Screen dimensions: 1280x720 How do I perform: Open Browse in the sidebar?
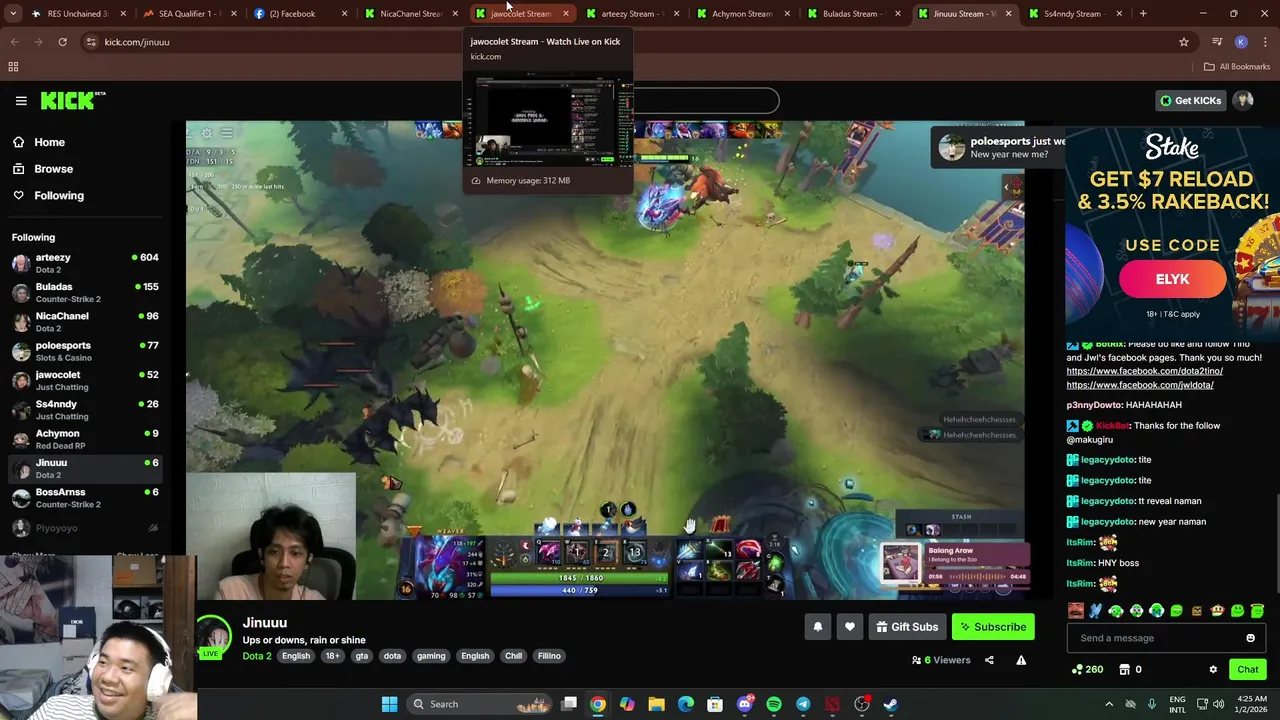[53, 169]
